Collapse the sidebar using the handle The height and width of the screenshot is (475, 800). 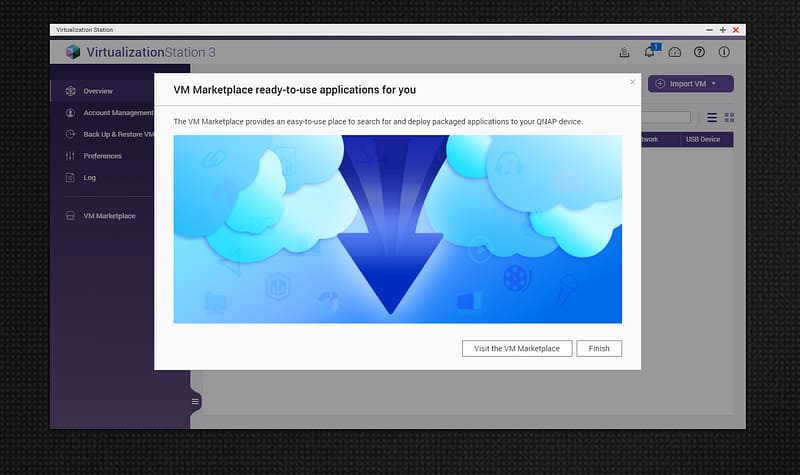pyautogui.click(x=195, y=402)
